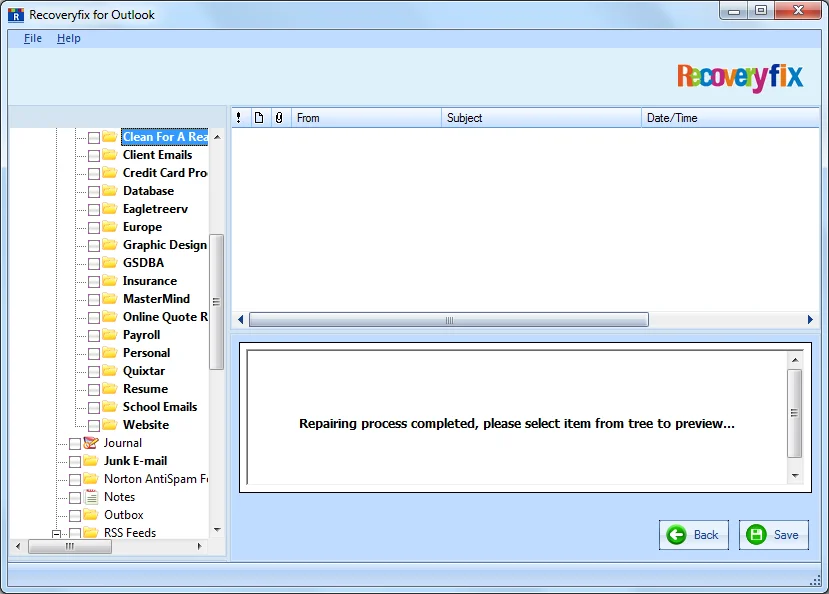Click the Clean For A Rea folder icon
This screenshot has height=594, width=829.
[x=109, y=136]
